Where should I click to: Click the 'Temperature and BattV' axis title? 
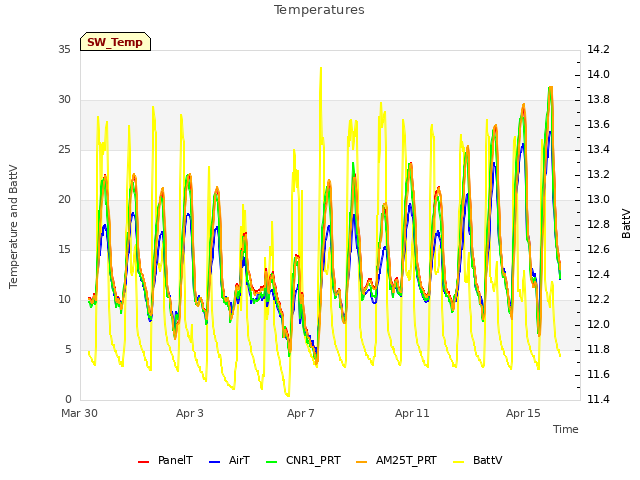[x=13, y=227]
